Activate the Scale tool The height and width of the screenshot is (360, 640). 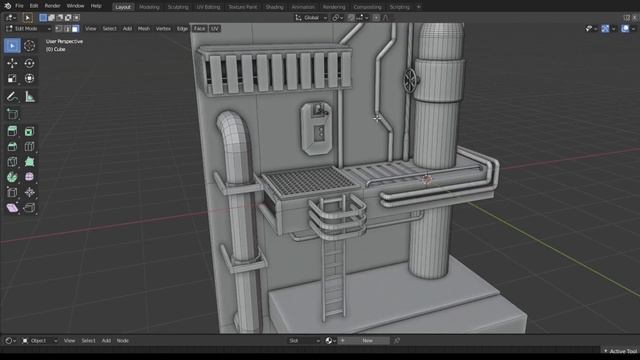(12, 78)
